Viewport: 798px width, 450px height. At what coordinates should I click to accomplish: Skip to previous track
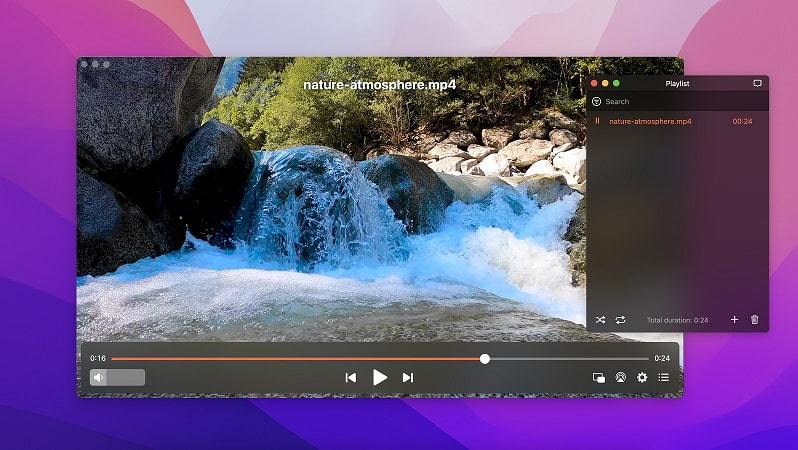[351, 377]
